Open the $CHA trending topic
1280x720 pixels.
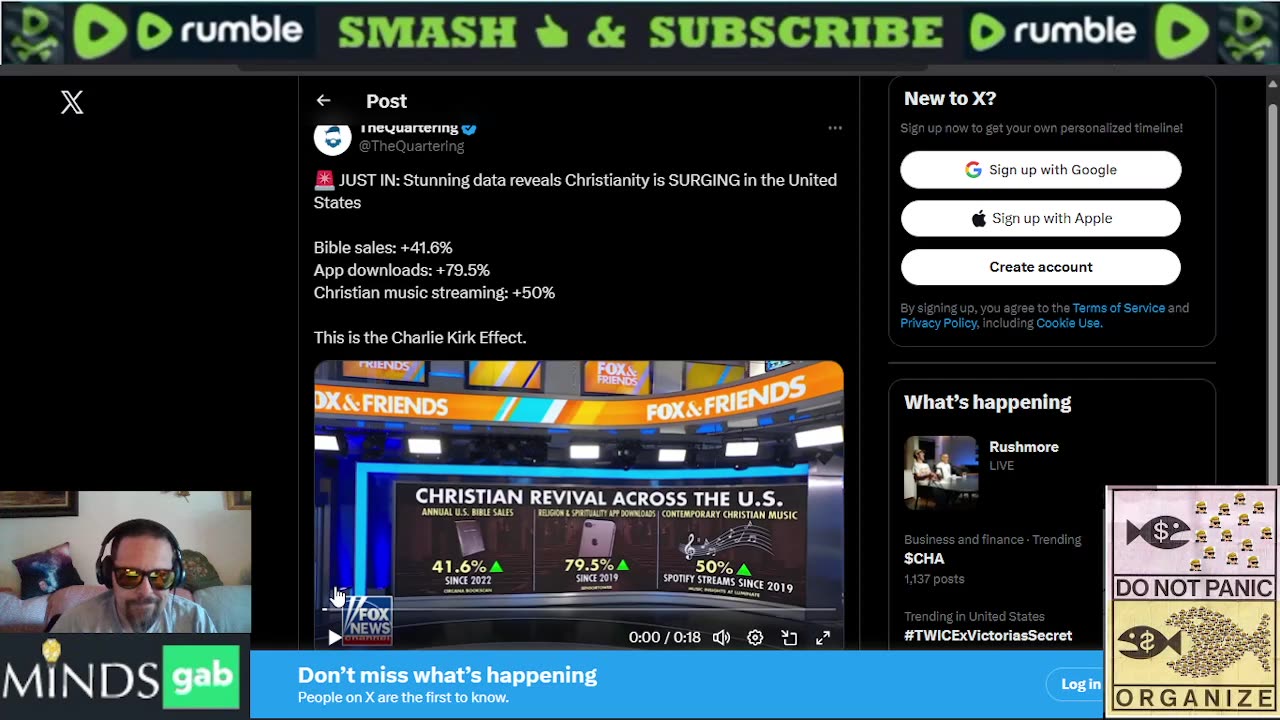[x=924, y=558]
